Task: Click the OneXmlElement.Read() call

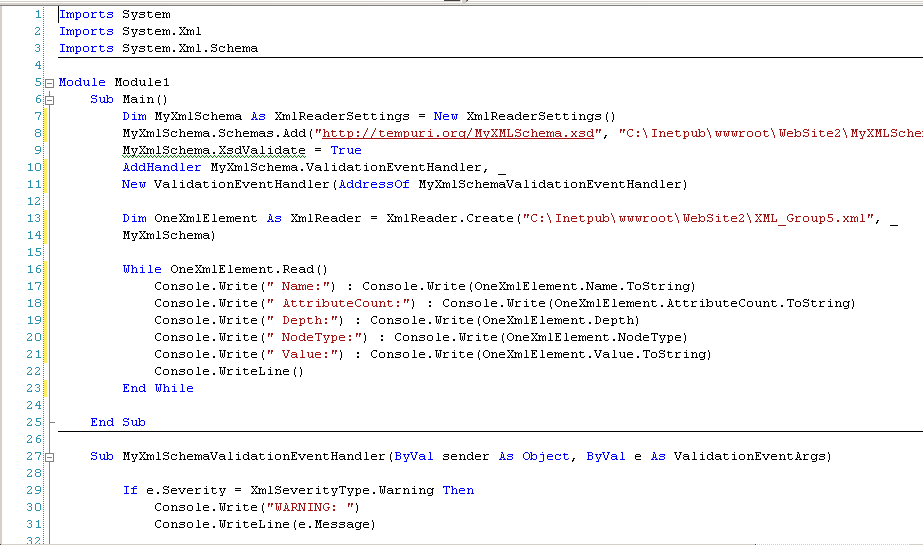Action: pyautogui.click(x=249, y=269)
